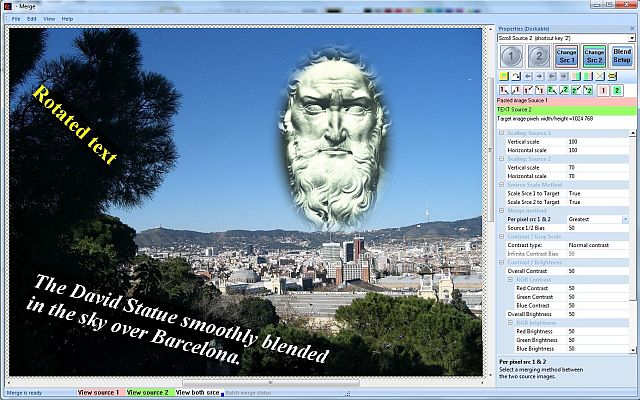The image size is (640, 400).
Task: Click the Source 1/2 Bias value field
Action: pyautogui.click(x=598, y=228)
